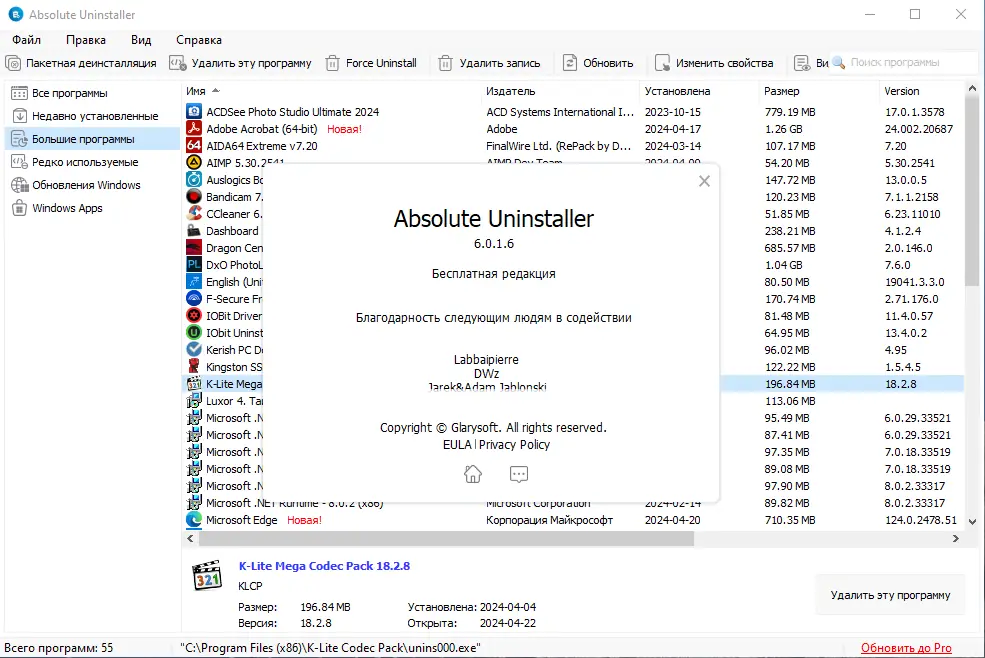Click 'Удалить эту программу' in the toolbar
985x658 pixels.
[241, 63]
